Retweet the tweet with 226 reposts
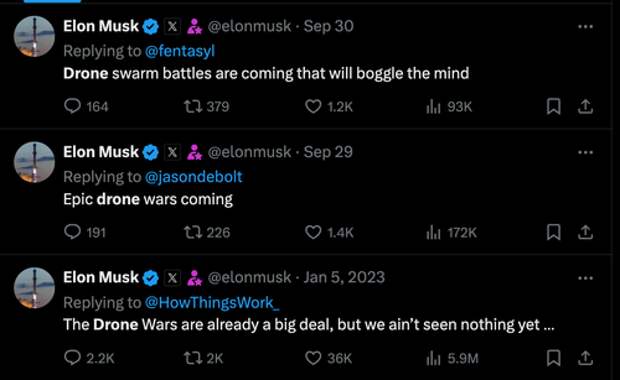 pos(193,232)
